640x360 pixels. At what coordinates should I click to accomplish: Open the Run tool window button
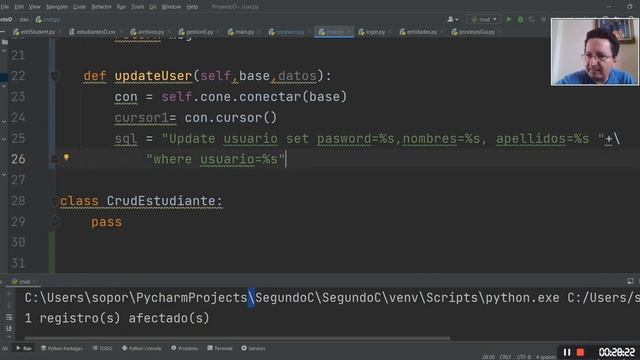tap(24, 348)
